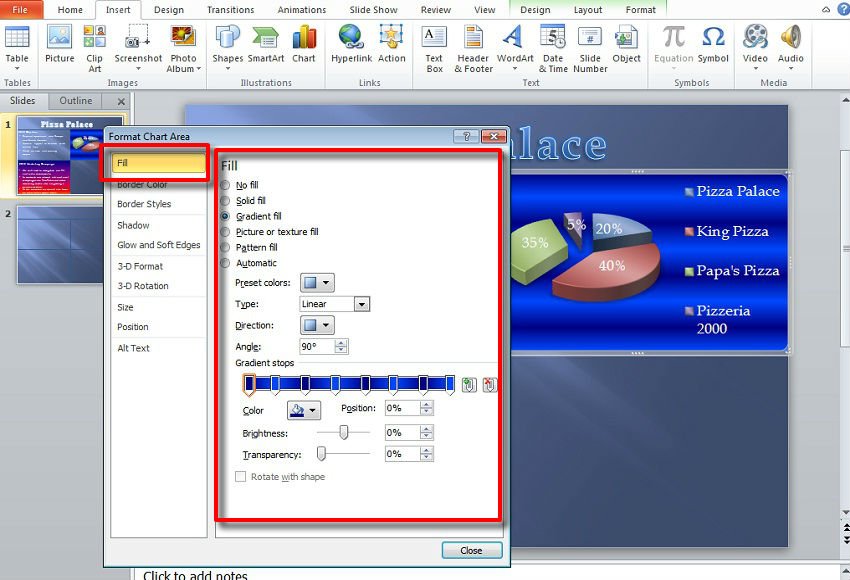This screenshot has height=580, width=850.
Task: Open the File tab
Action: tap(20, 10)
